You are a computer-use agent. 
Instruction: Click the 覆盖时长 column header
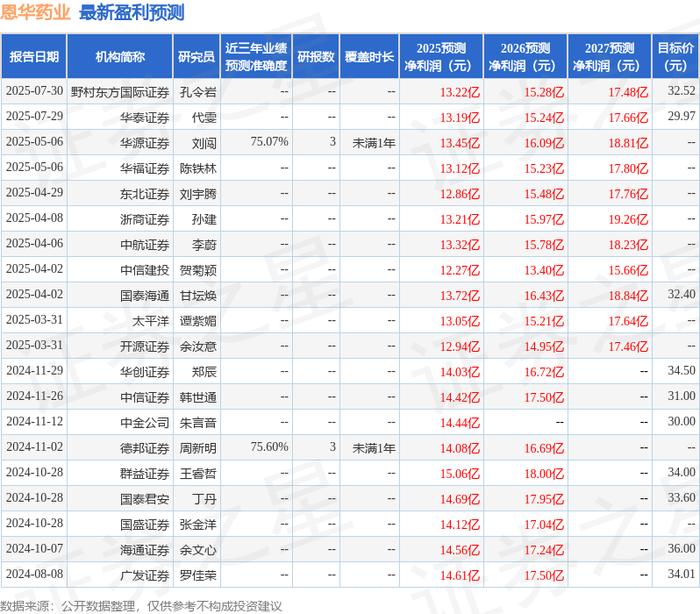tap(369, 57)
